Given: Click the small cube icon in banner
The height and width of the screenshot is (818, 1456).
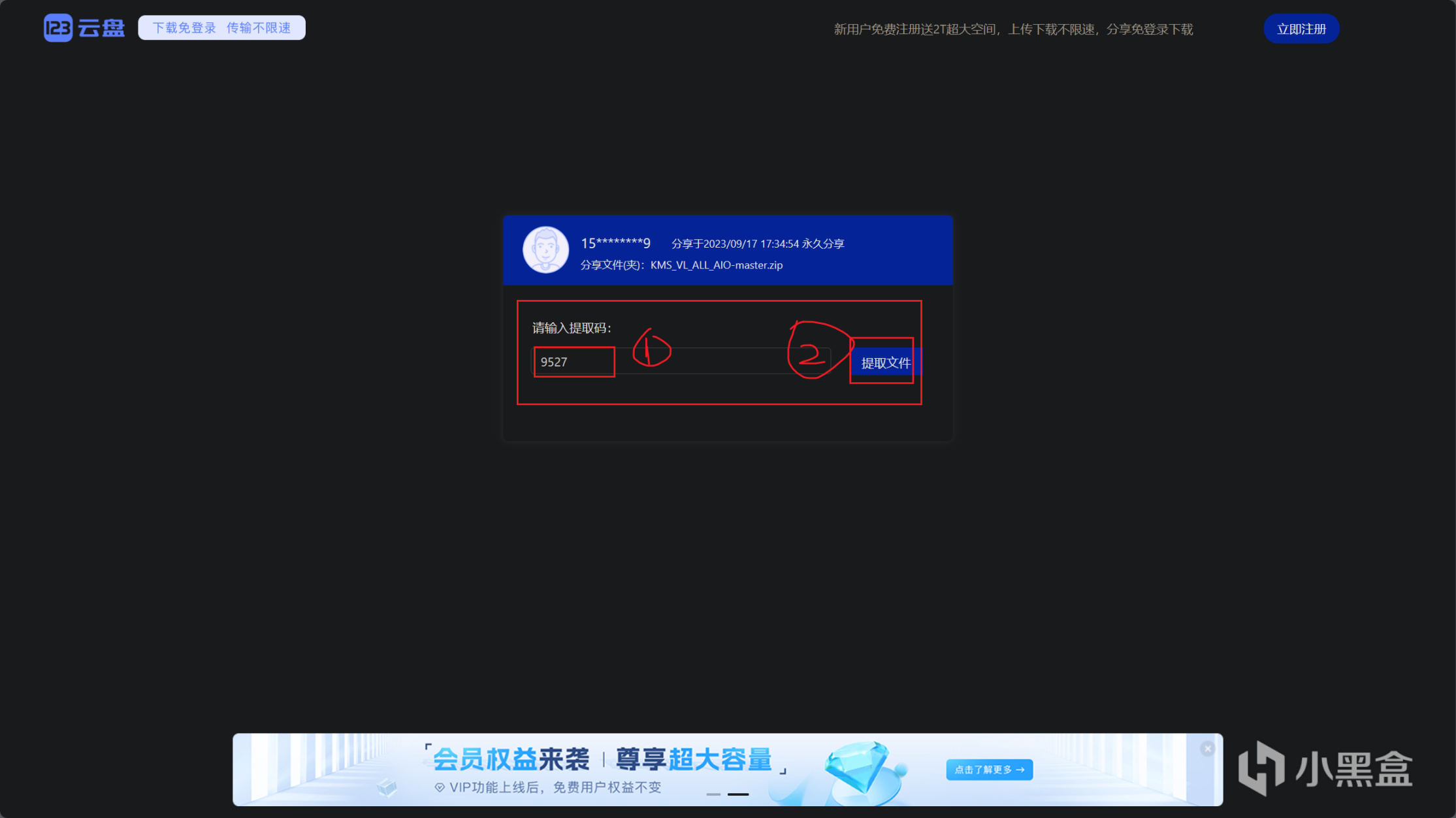Looking at the screenshot, I should [x=387, y=787].
